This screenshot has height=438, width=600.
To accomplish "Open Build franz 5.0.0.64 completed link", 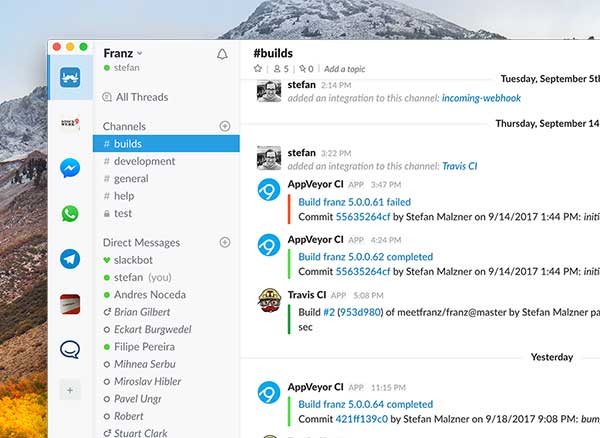I will (365, 404).
